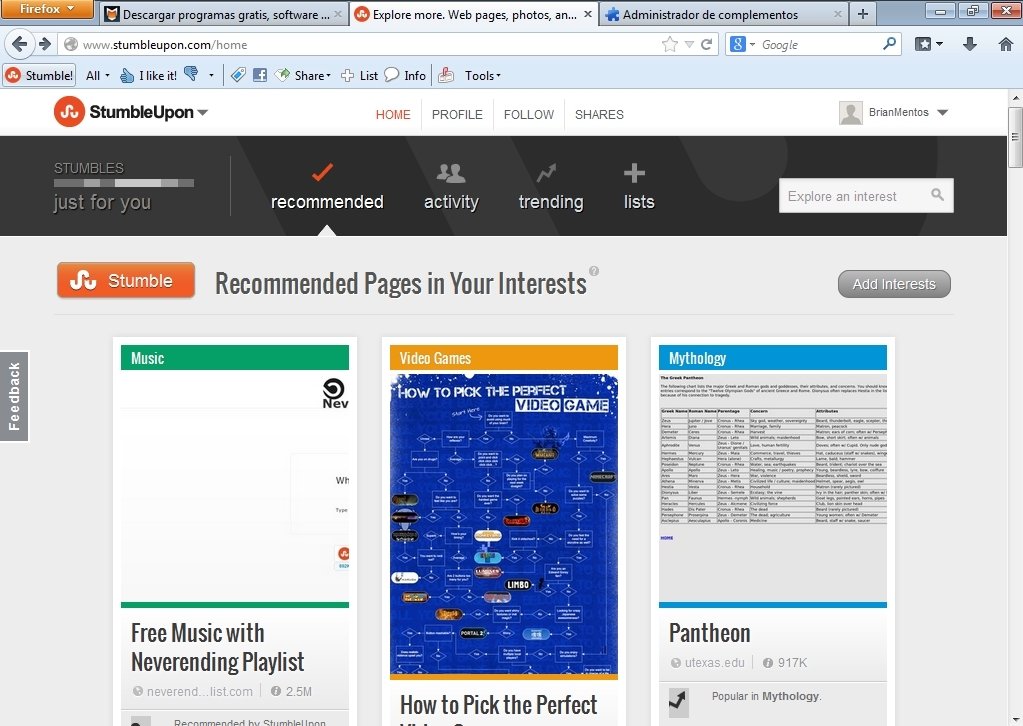Screen dimensions: 1023x726
Task: Click the Popular in Mythology link
Action: pyautogui.click(x=766, y=696)
